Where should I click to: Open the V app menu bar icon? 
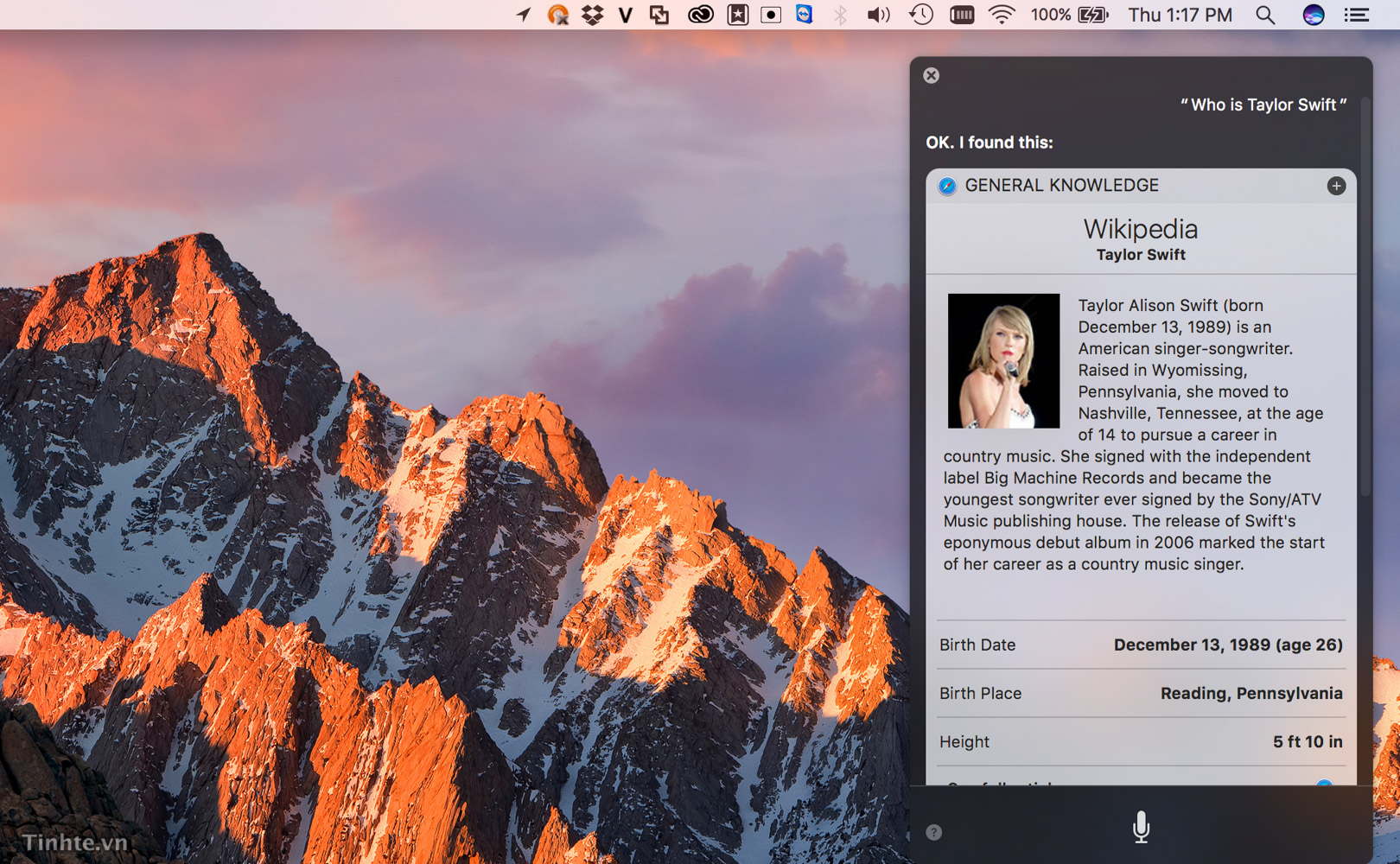pos(626,15)
